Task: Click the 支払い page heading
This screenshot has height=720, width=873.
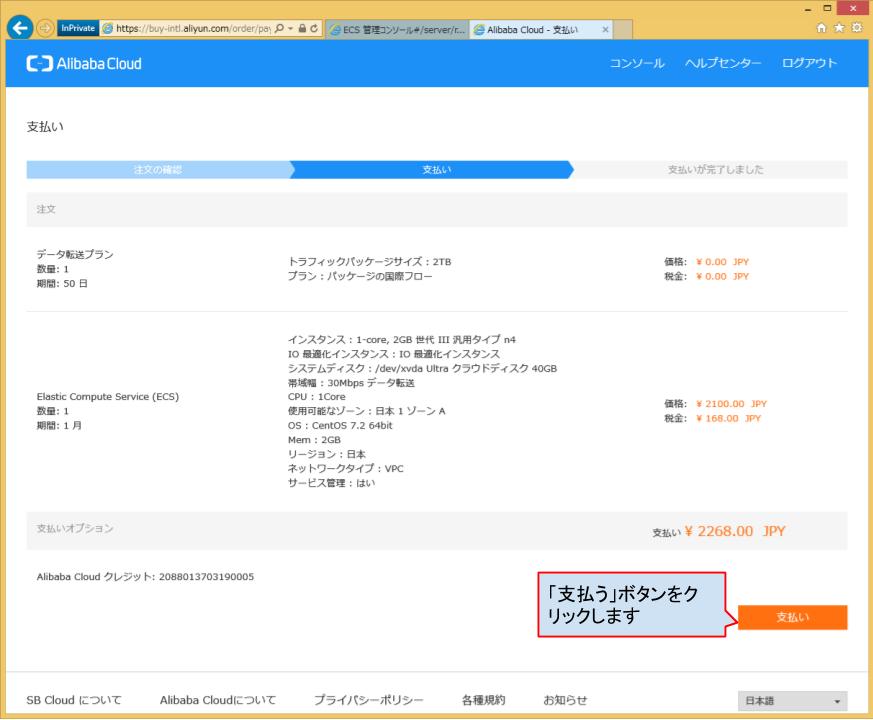Action: coord(45,127)
